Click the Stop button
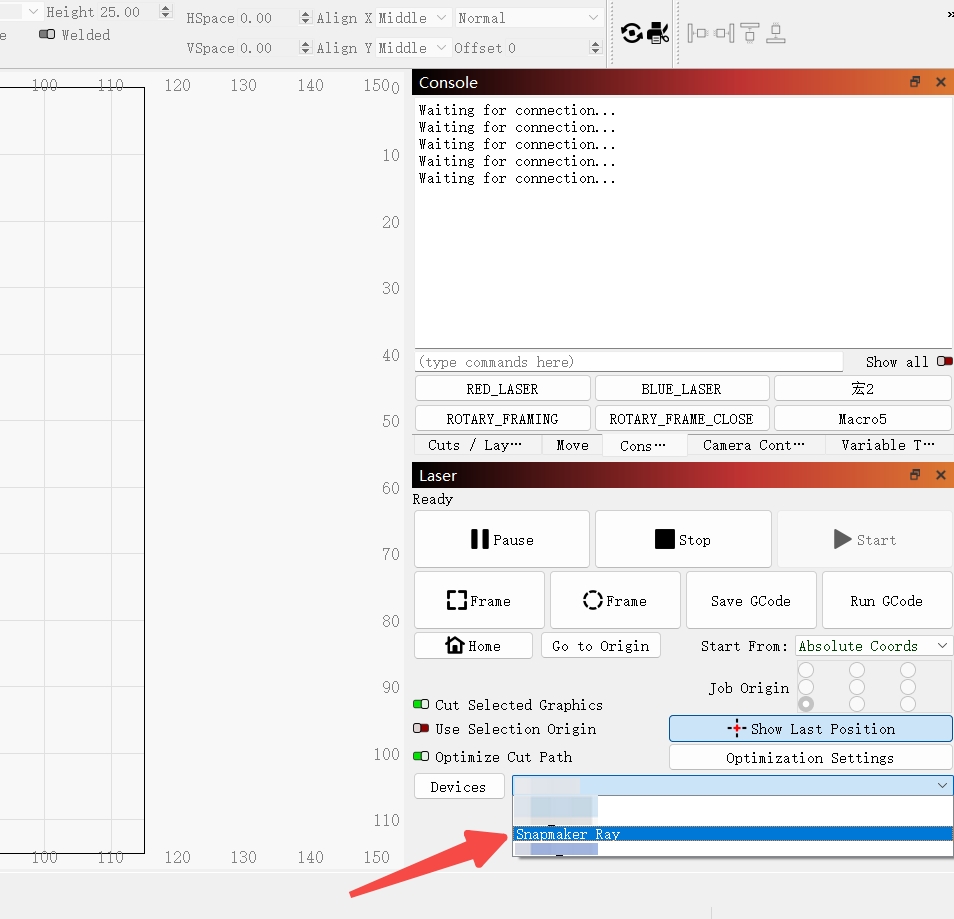Screen dimensions: 954x919 (x=683, y=539)
